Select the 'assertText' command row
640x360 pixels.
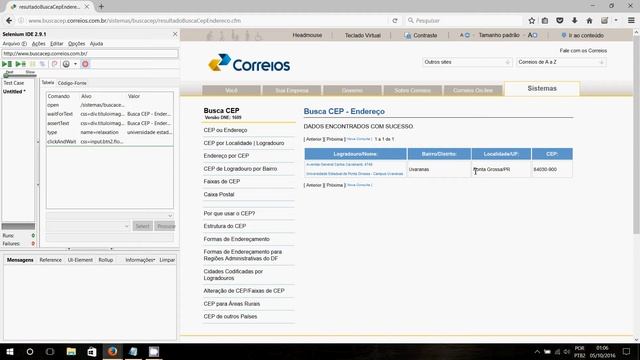point(110,123)
